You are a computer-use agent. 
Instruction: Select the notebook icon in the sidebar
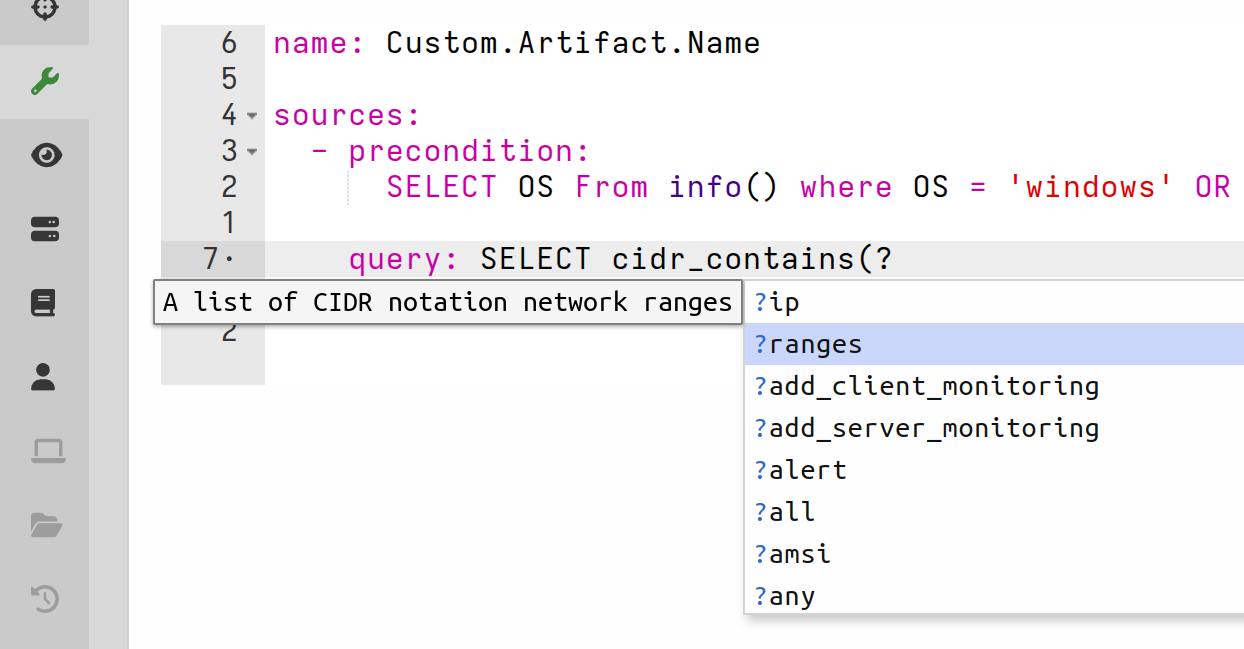point(44,302)
